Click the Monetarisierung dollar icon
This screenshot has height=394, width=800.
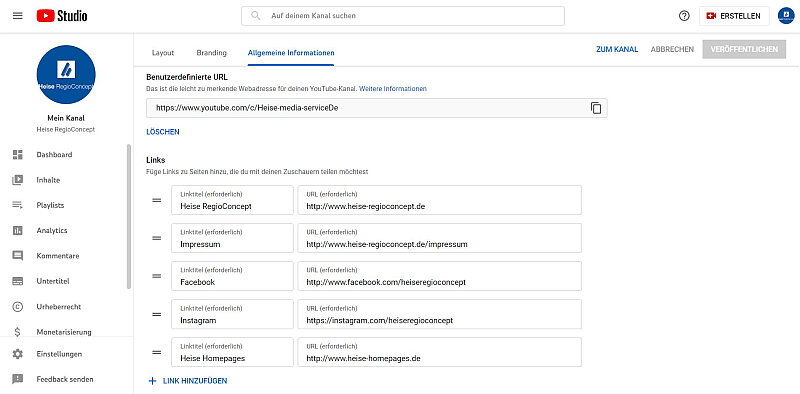click(x=18, y=332)
